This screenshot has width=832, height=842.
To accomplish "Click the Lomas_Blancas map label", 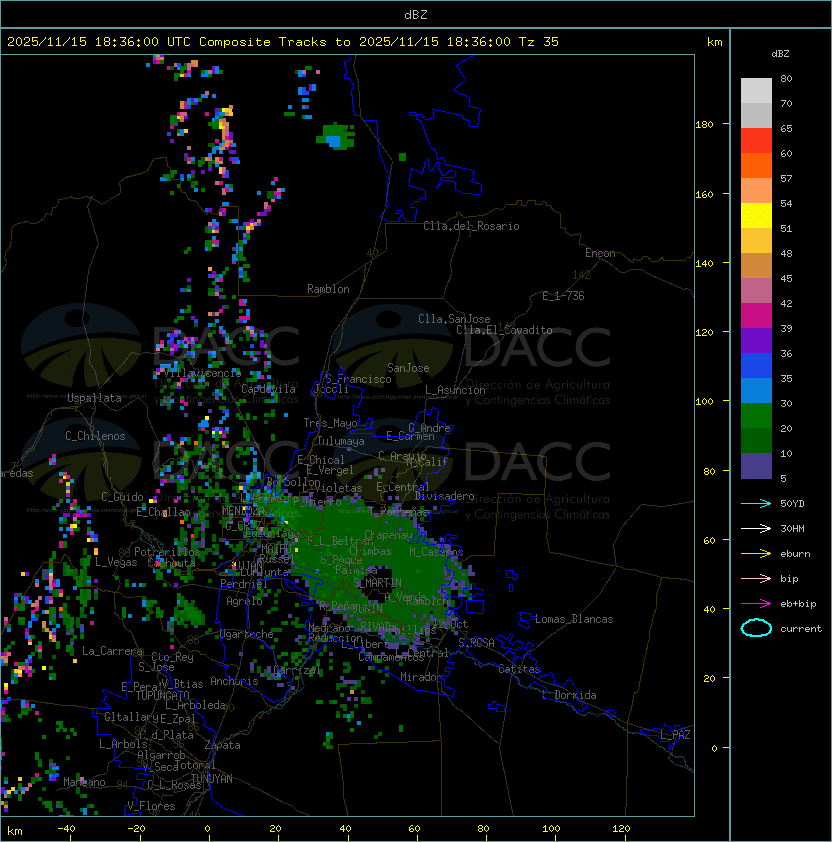I will coord(574,619).
